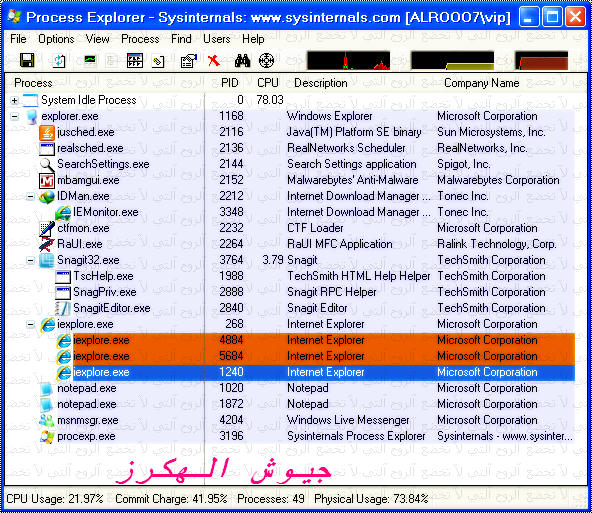
Task: Expand the System Idle Process node
Action: click(14, 100)
